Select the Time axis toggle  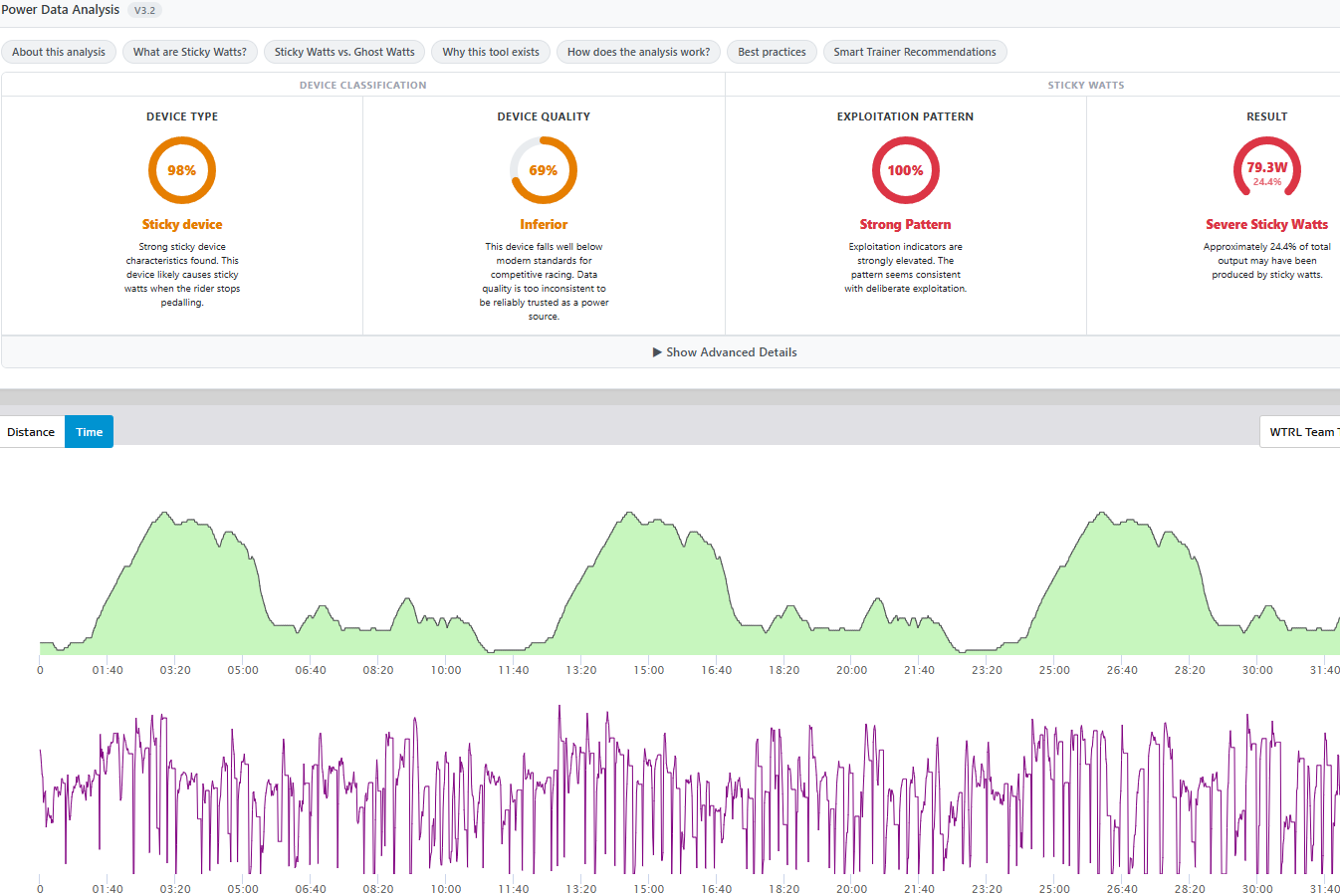(90, 432)
